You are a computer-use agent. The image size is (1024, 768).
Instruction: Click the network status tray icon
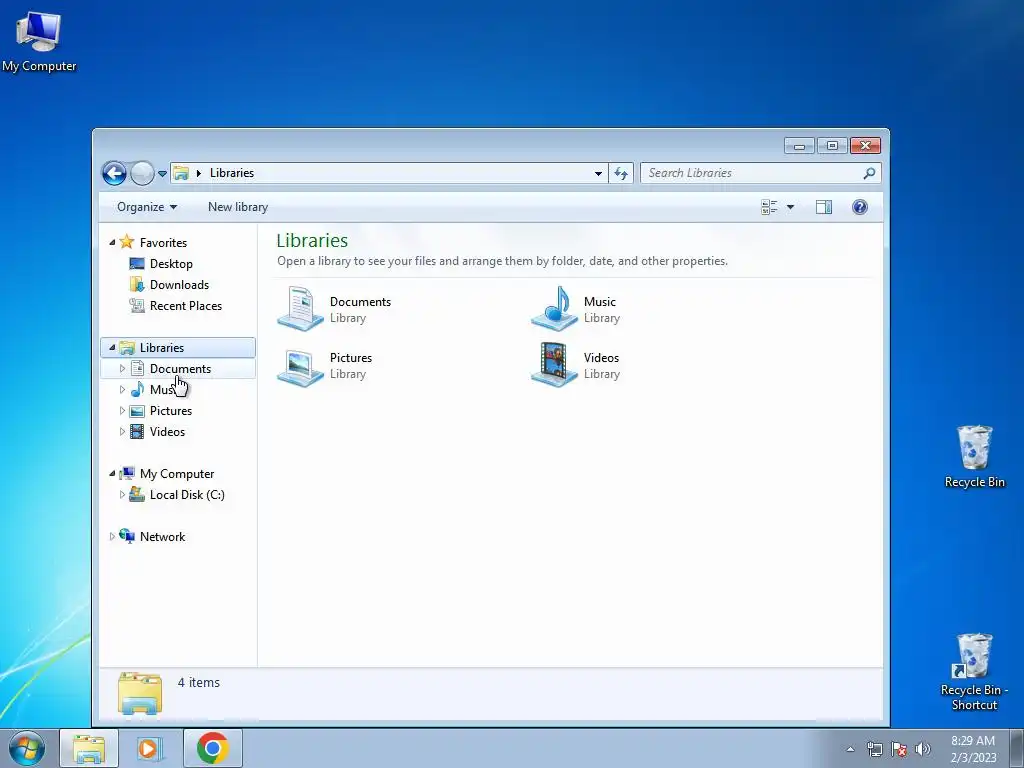click(x=874, y=749)
